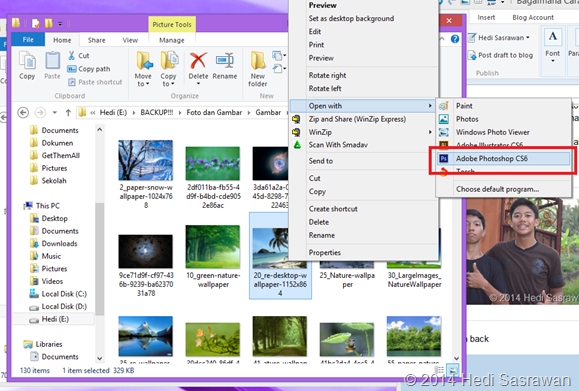Open Insert tab in the blog editor window
The height and width of the screenshot is (391, 579).
pyautogui.click(x=486, y=17)
